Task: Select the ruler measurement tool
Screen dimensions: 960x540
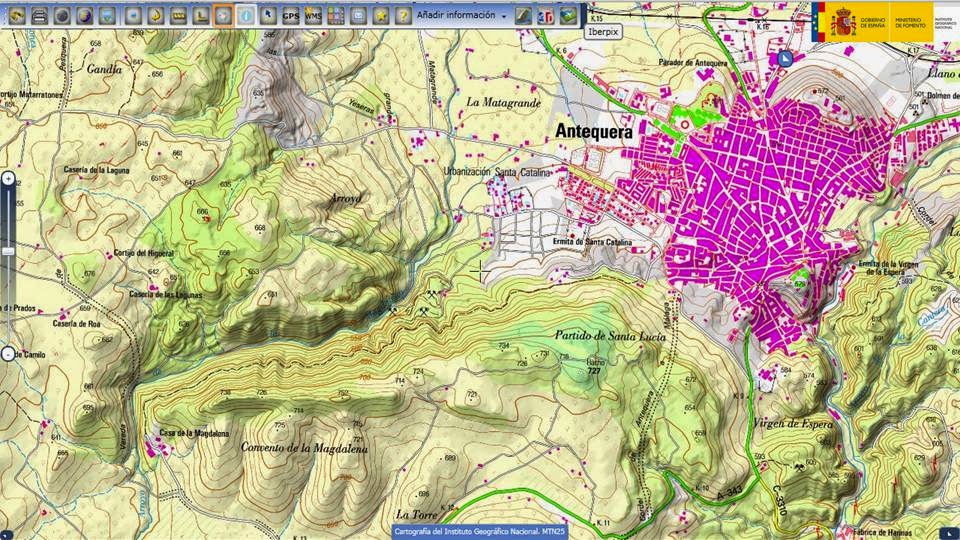Action: point(178,16)
